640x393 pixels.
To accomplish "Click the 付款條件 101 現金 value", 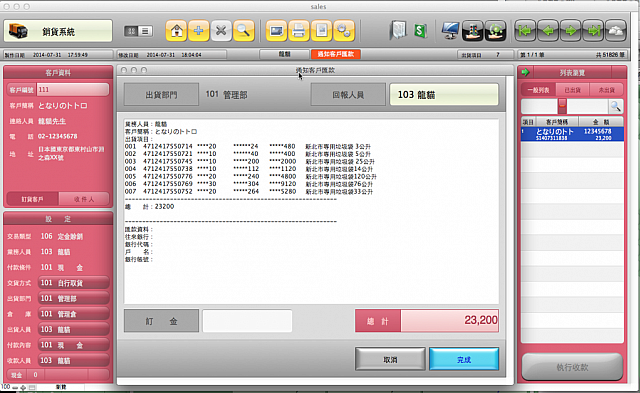I will pyautogui.click(x=62, y=267).
